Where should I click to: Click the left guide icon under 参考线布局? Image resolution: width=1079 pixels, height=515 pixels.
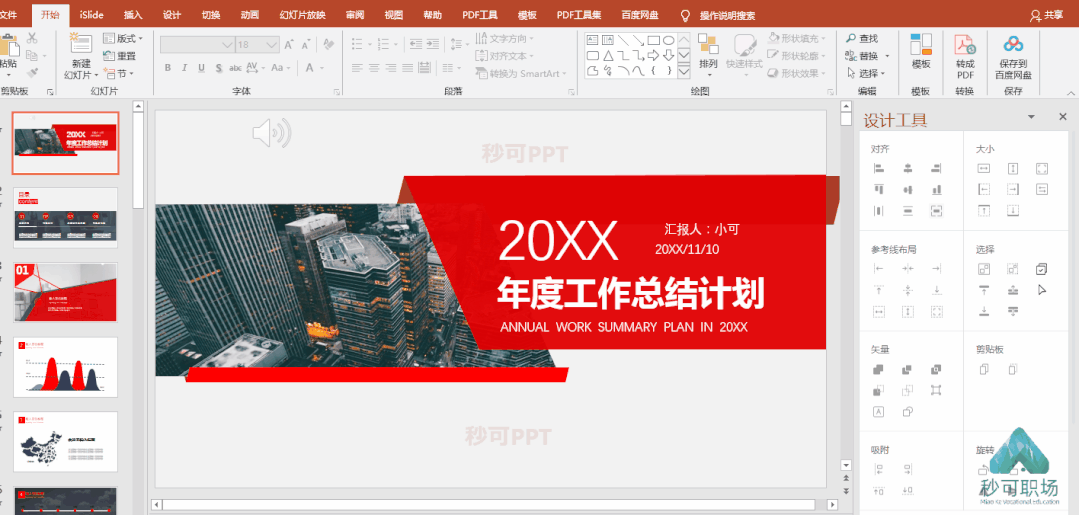(x=879, y=269)
